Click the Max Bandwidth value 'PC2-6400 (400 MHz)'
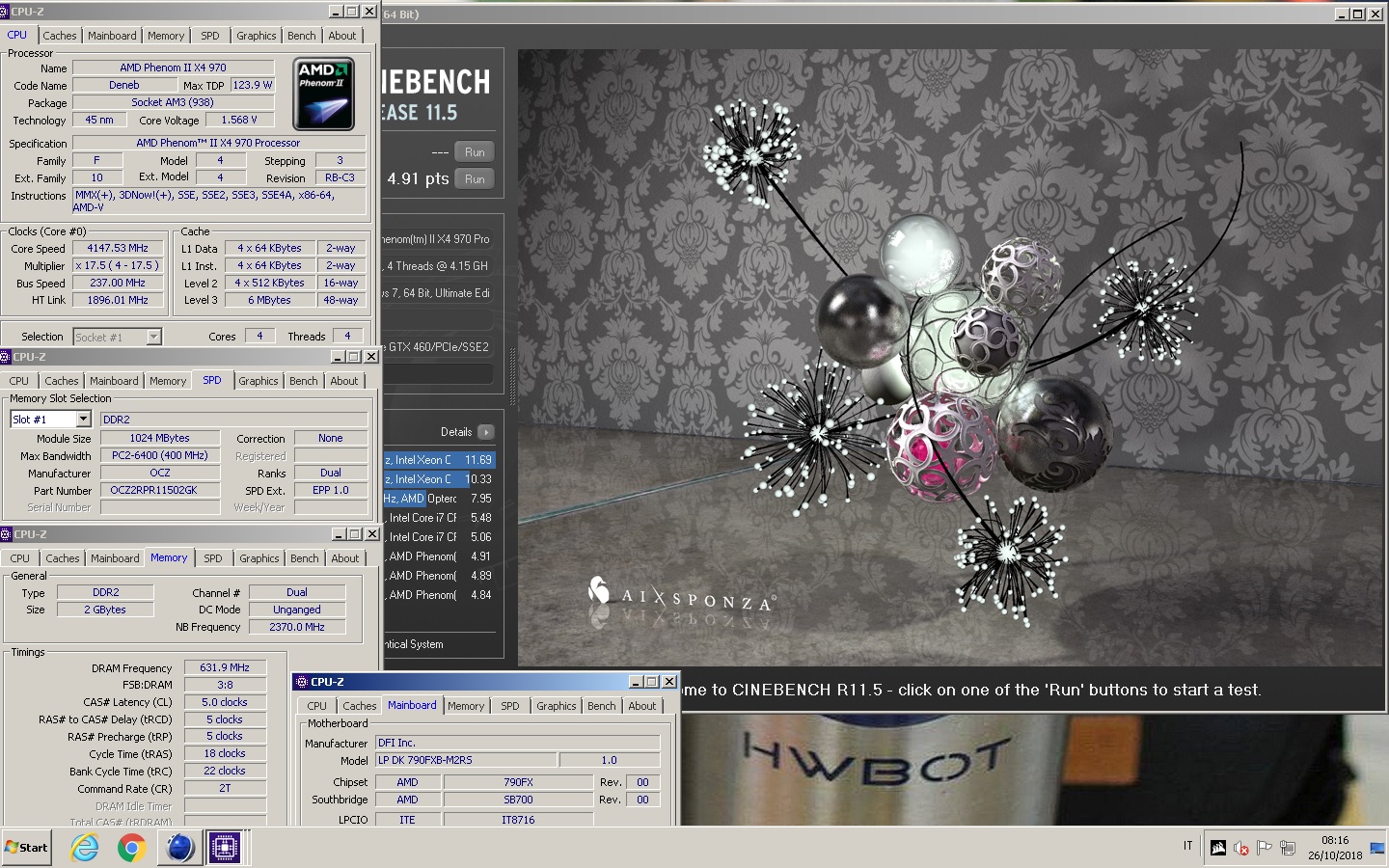The image size is (1389, 868). (x=160, y=455)
